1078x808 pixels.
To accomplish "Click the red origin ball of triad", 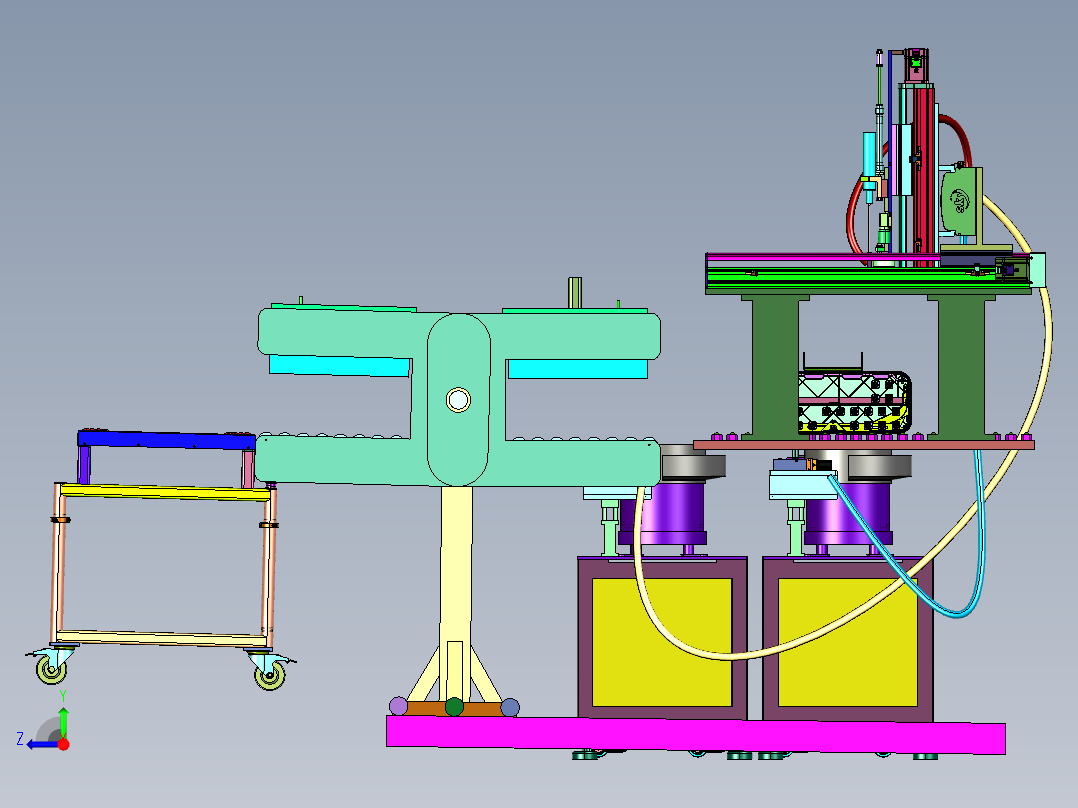I will tap(63, 744).
